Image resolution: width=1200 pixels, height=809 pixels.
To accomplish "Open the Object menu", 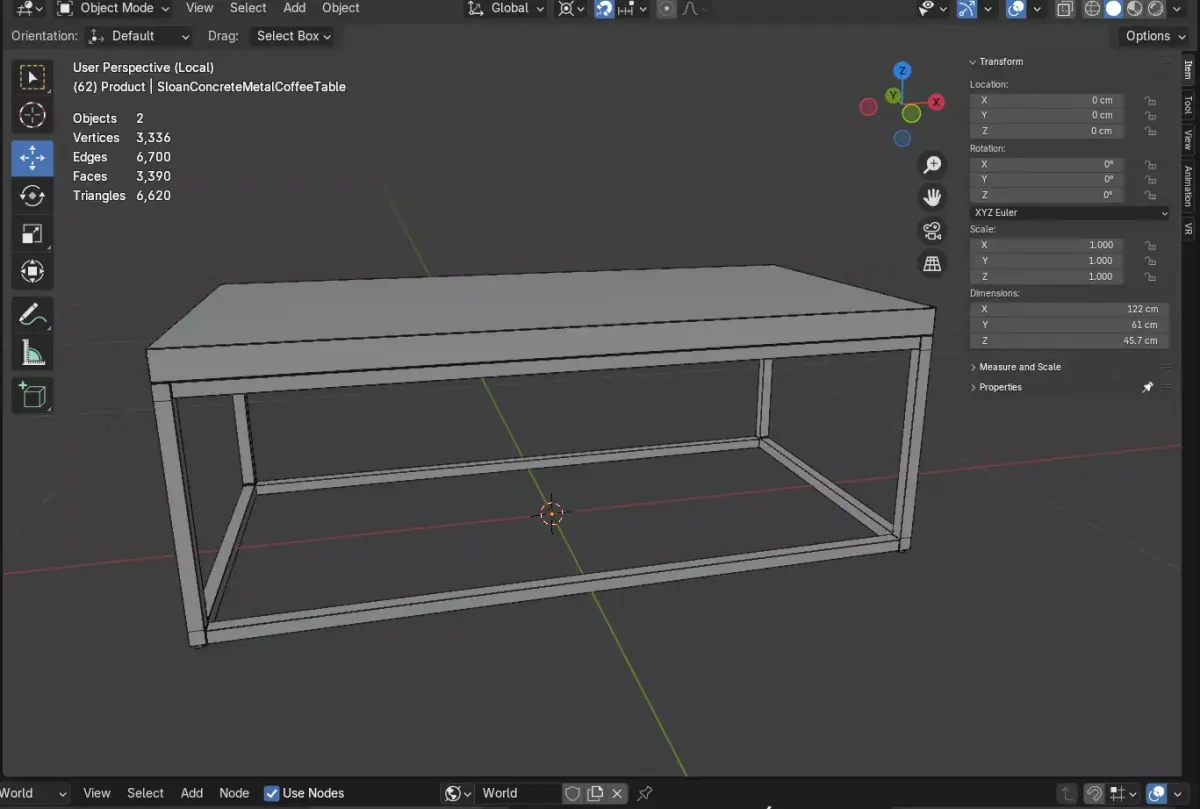I will pyautogui.click(x=341, y=8).
